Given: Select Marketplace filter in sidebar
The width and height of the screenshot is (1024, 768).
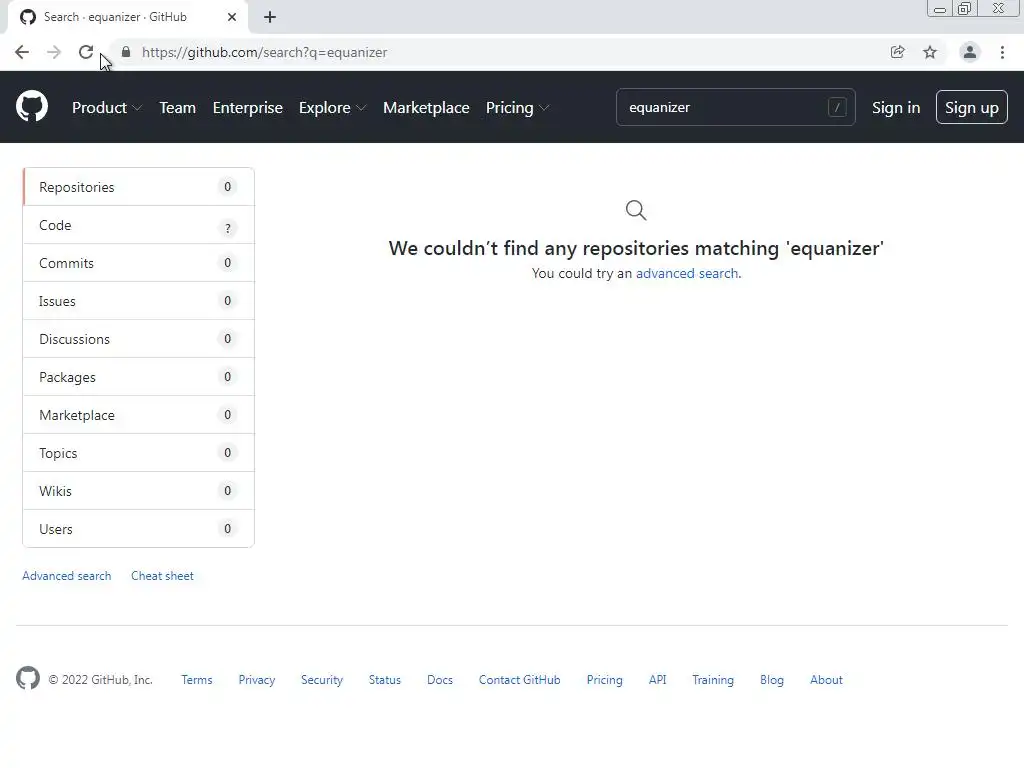Looking at the screenshot, I should [x=138, y=415].
